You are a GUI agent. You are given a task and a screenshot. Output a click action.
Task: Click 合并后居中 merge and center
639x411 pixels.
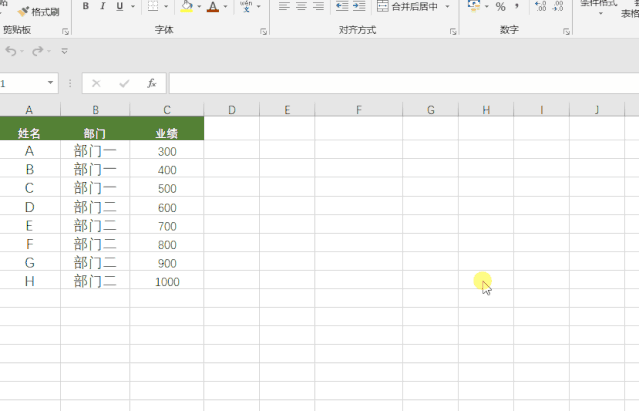[407, 6]
